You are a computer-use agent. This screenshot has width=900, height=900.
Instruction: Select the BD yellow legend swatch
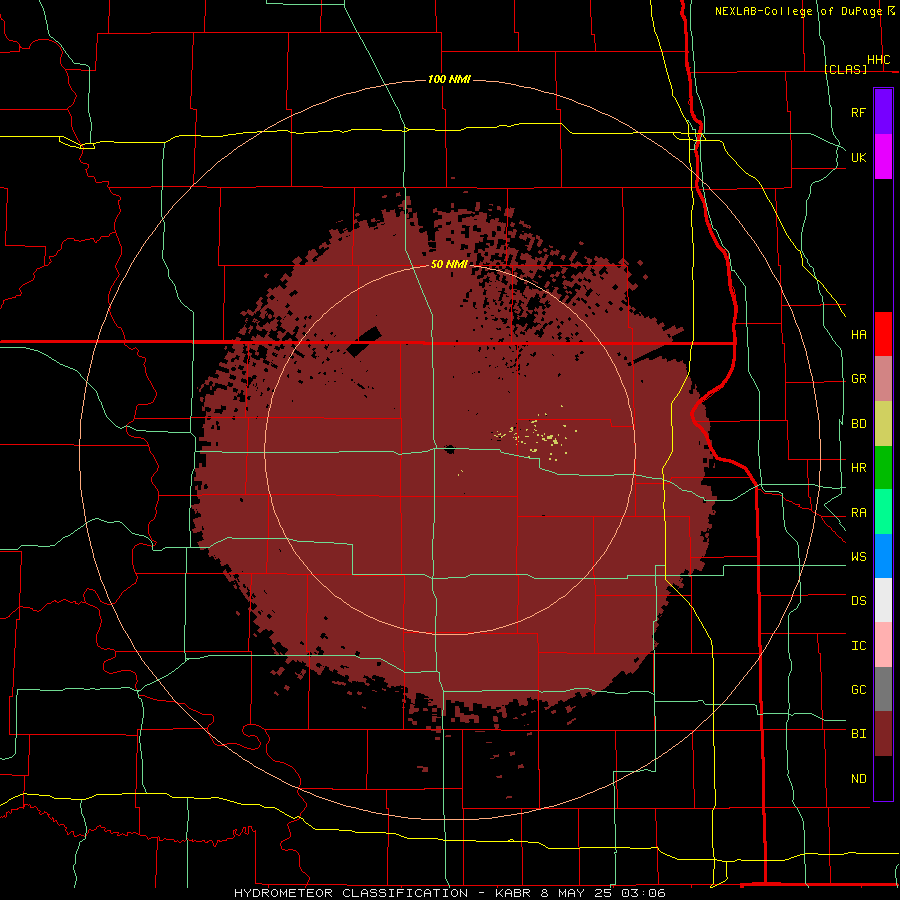coord(883,423)
